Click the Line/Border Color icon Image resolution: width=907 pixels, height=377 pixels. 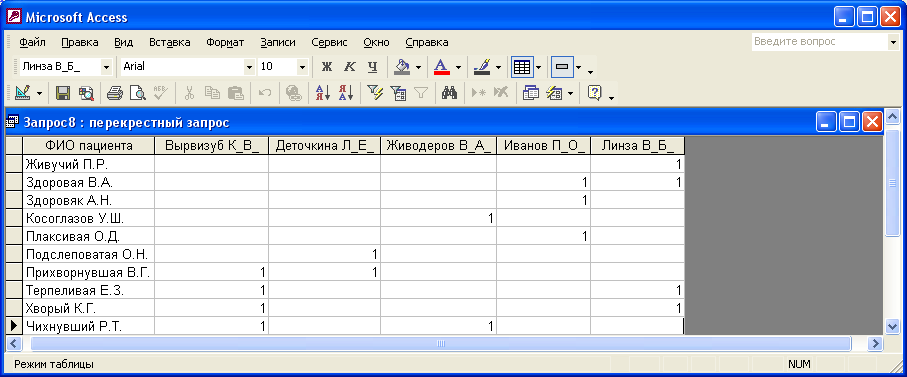point(482,67)
